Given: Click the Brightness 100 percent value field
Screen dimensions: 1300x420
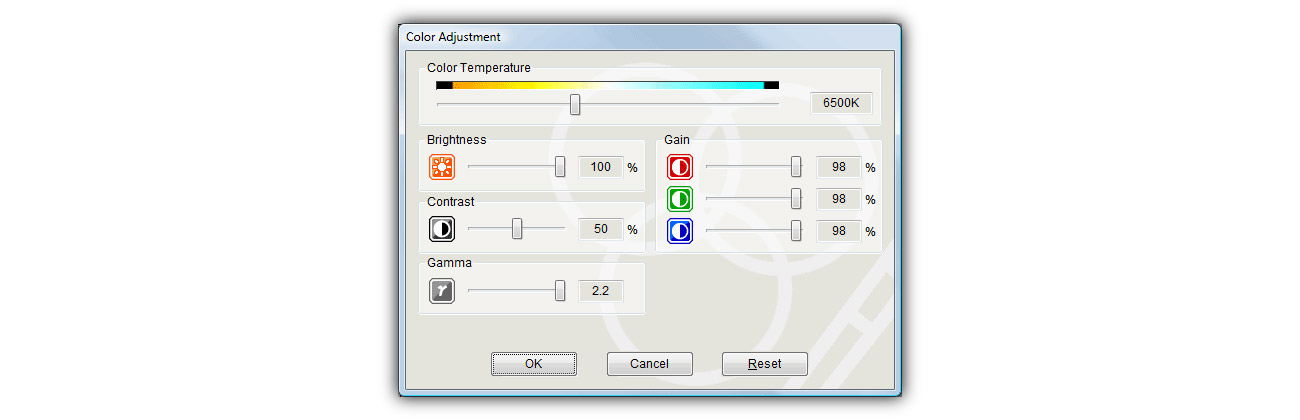Looking at the screenshot, I should [x=601, y=167].
